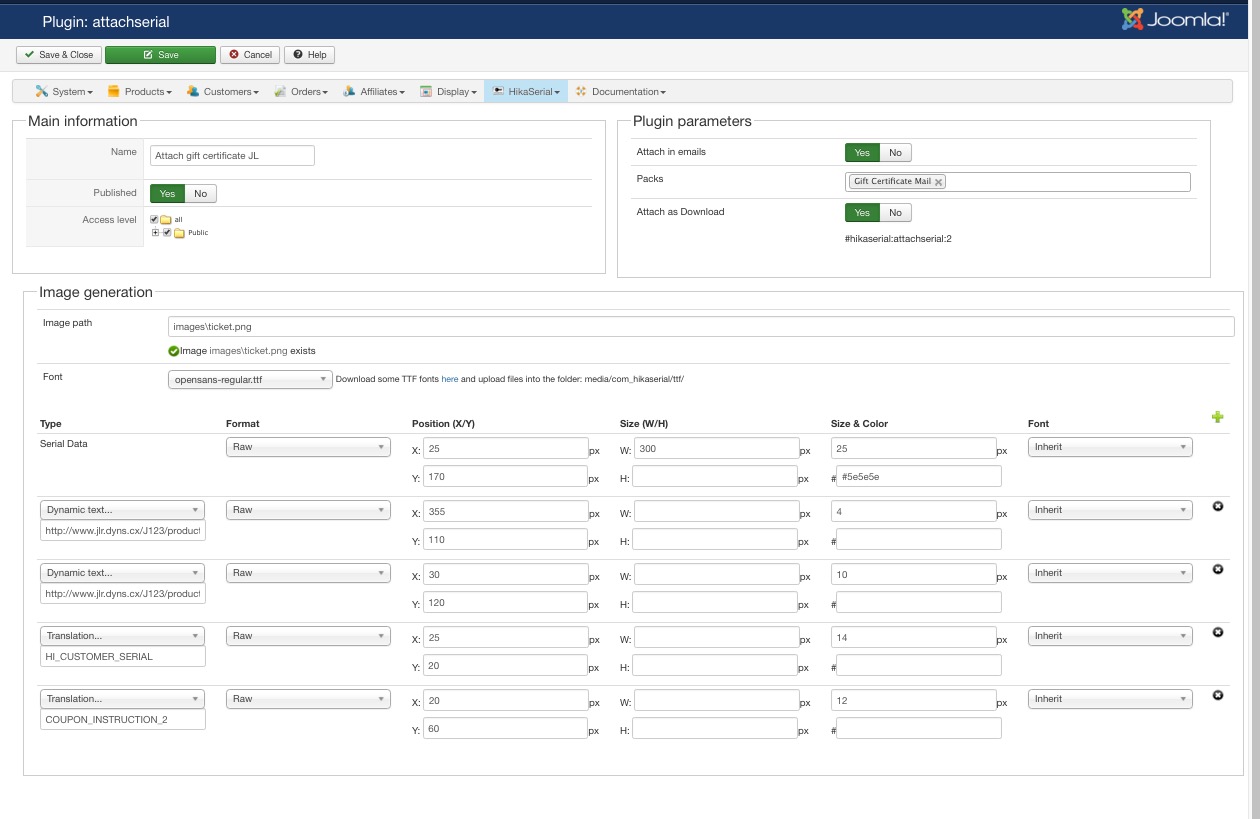Follow the 'here' TTF fonts link
Screen dimensions: 1260x819
point(450,380)
